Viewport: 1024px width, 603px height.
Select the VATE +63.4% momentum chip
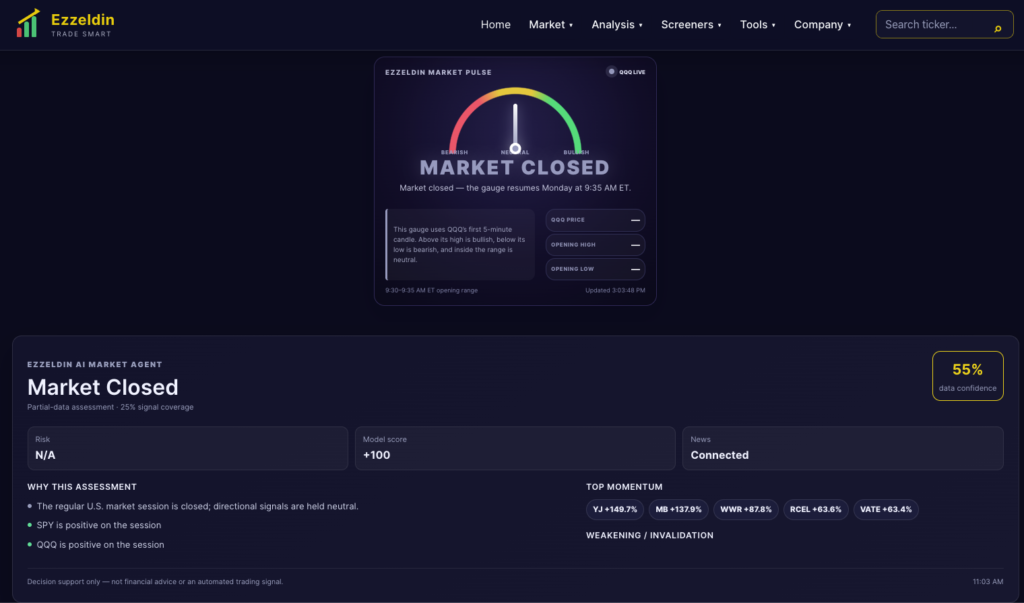click(886, 510)
